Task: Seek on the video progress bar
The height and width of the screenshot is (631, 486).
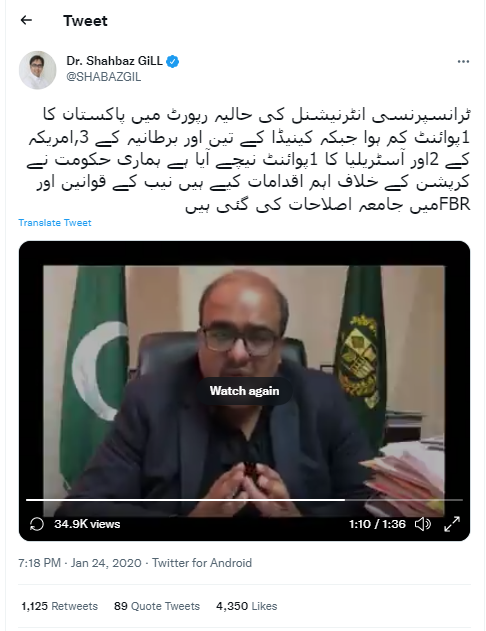Action: point(244,500)
